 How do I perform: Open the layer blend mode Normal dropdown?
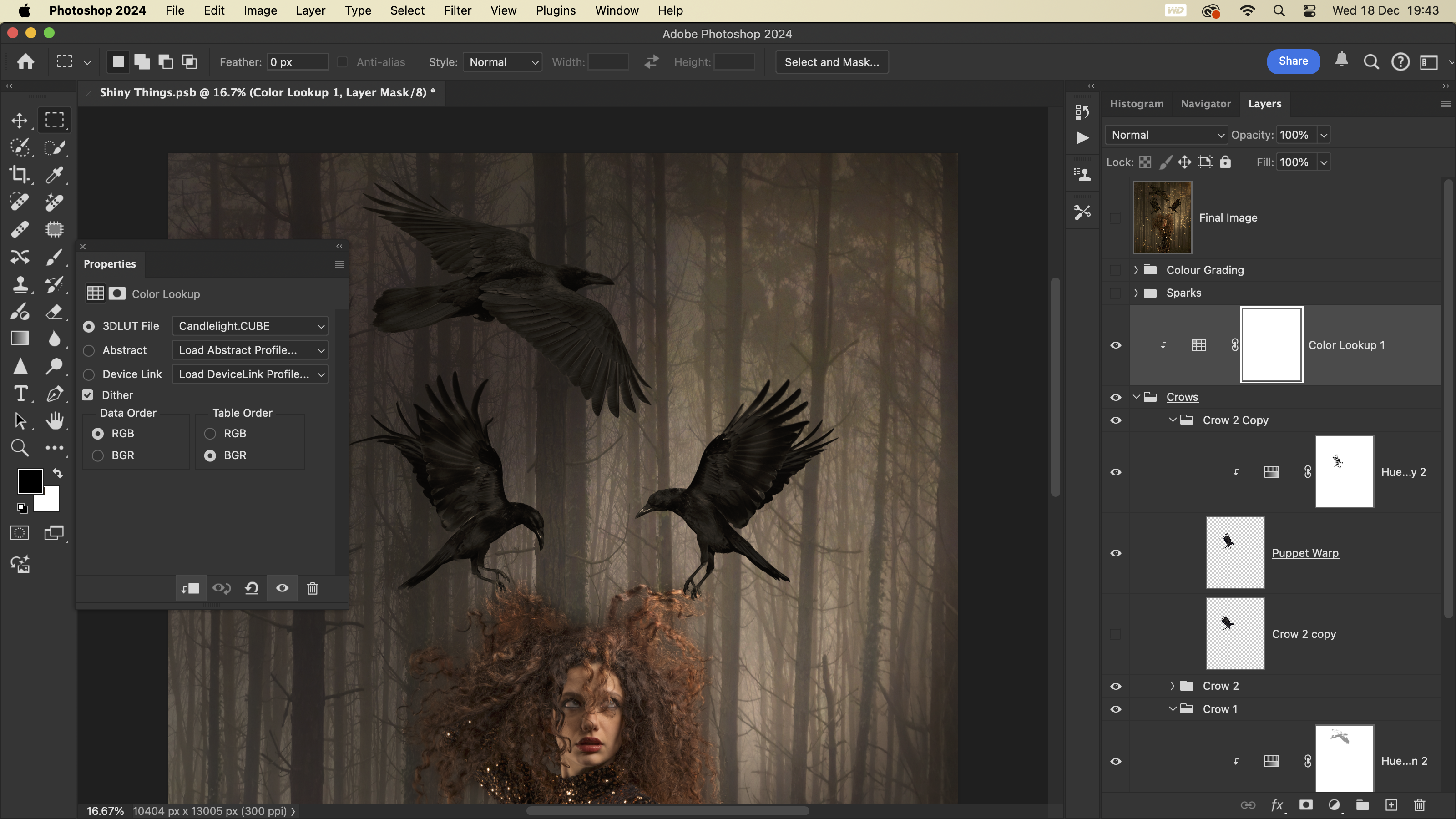coord(1166,135)
